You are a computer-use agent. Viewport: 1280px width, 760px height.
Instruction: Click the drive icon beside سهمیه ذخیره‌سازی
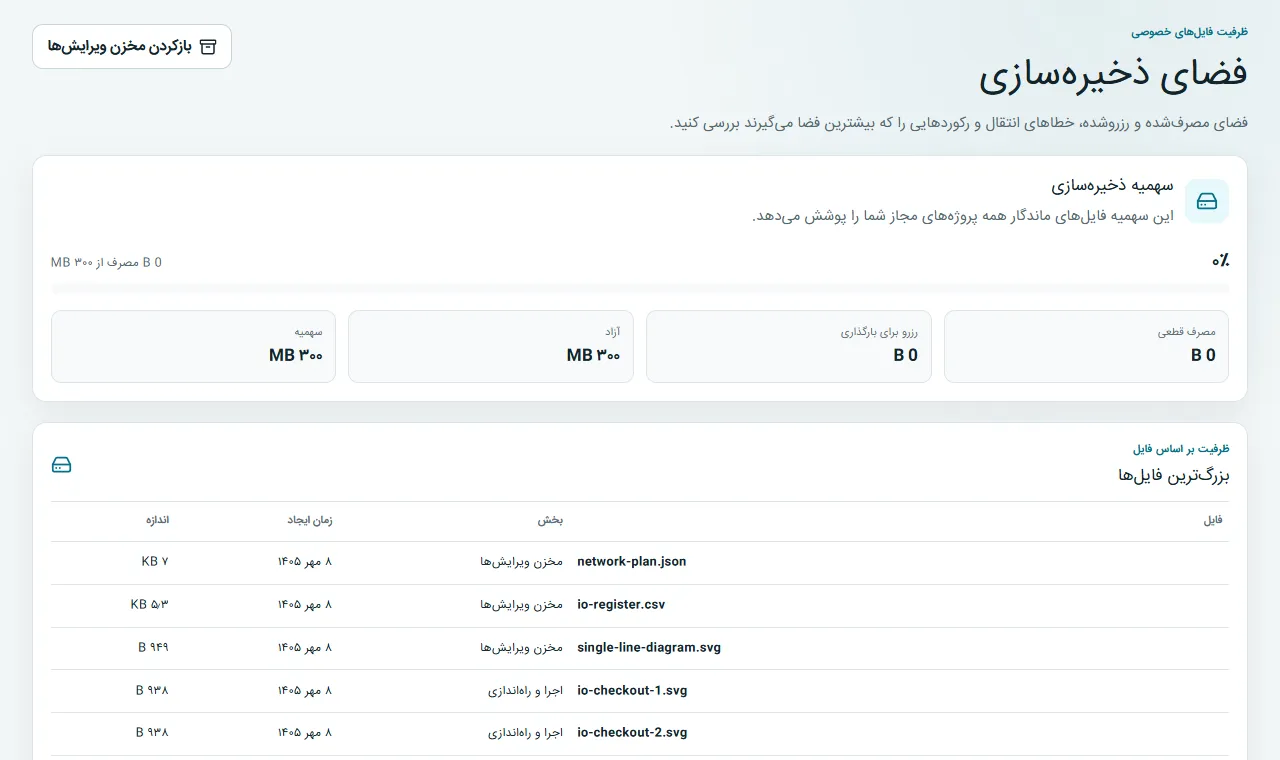pos(1207,201)
